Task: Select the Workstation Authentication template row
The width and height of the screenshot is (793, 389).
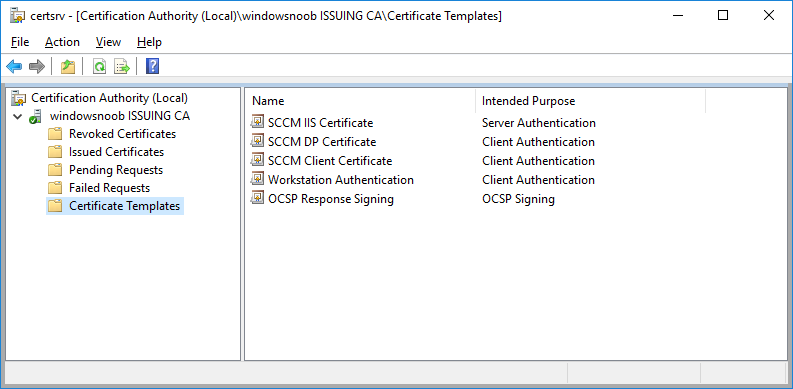Action: coord(423,180)
